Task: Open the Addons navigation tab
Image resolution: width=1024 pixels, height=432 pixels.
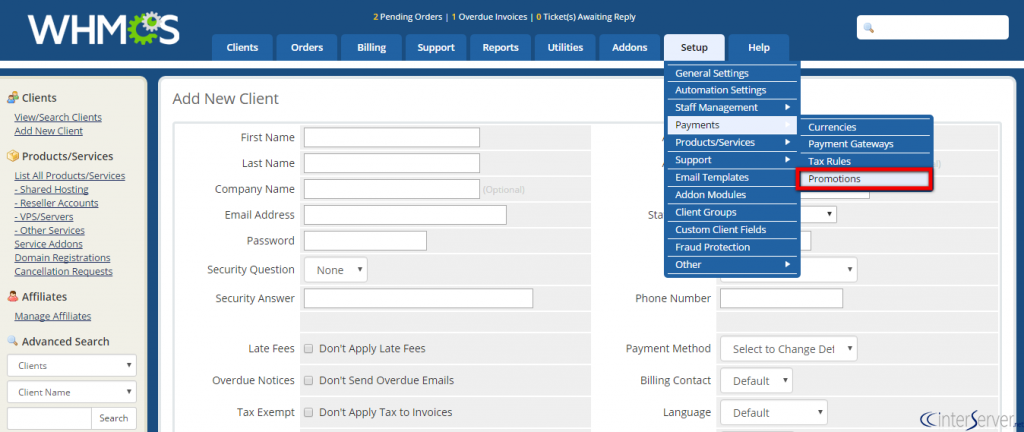Action: tap(630, 48)
